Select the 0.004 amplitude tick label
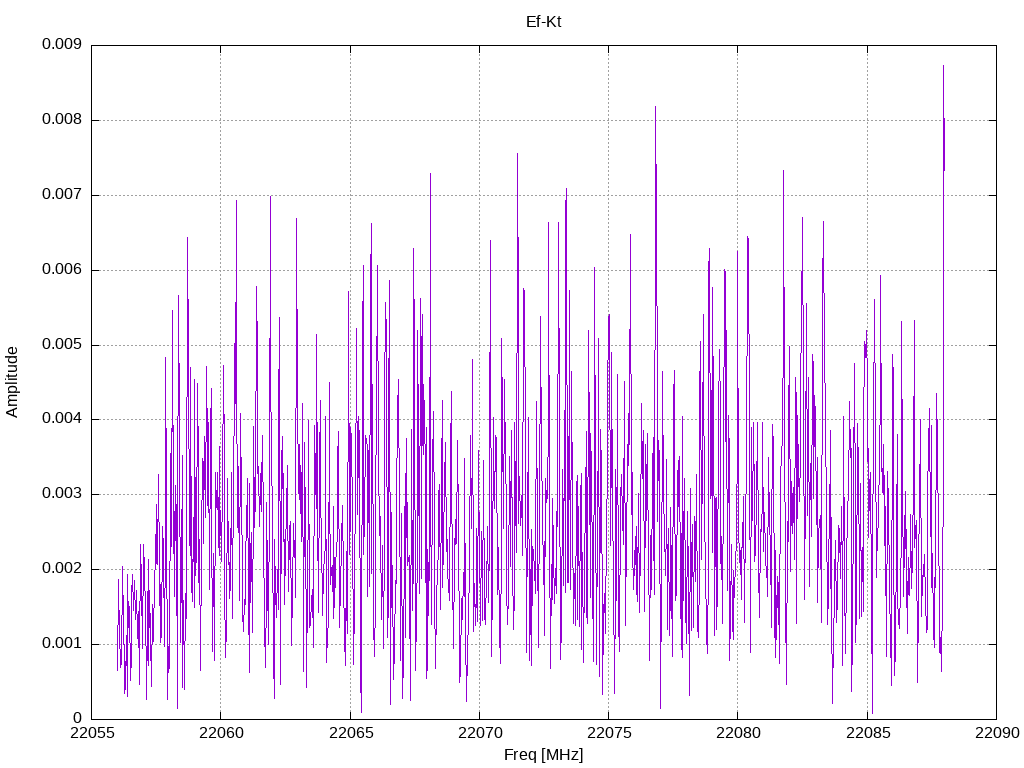 click(62, 419)
